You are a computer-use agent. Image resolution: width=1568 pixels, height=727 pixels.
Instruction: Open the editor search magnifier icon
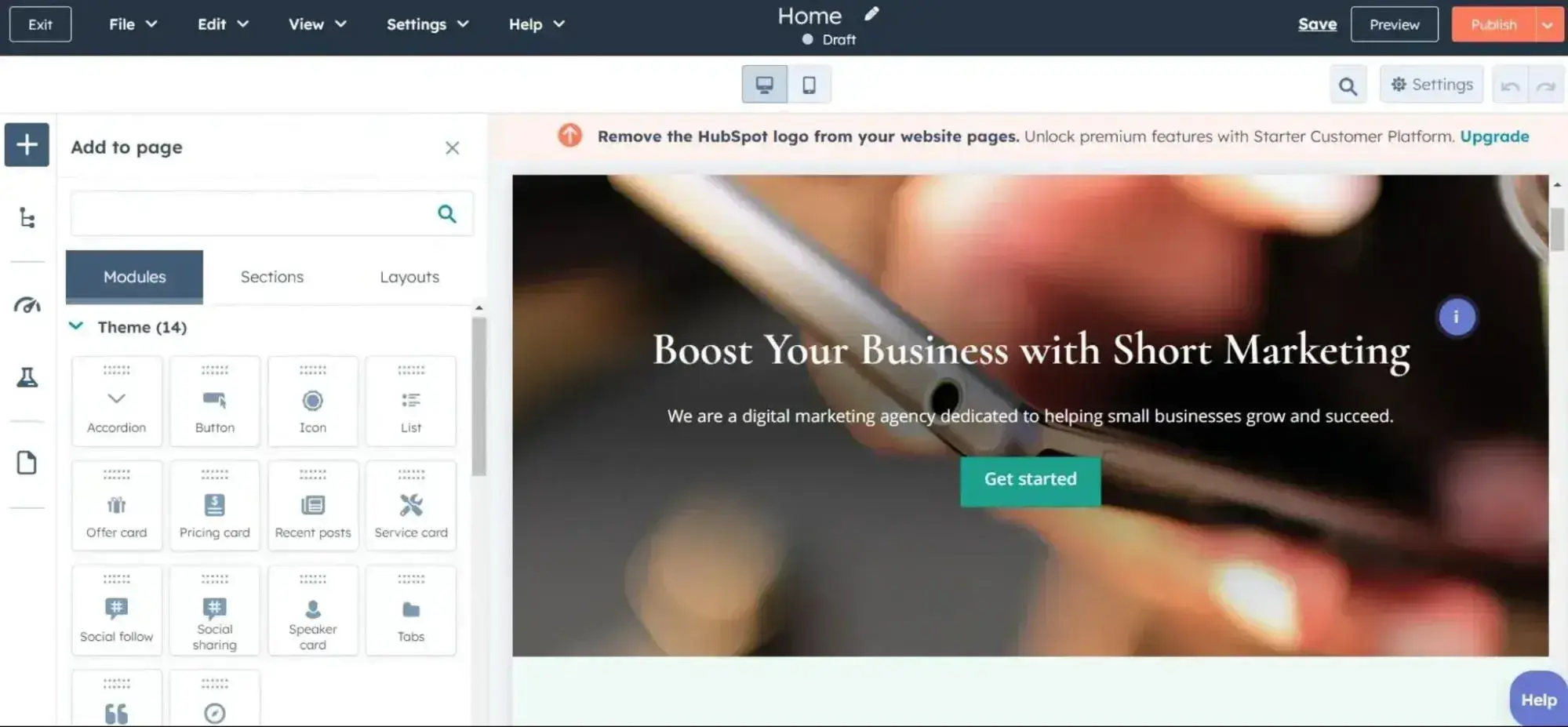coord(1348,84)
